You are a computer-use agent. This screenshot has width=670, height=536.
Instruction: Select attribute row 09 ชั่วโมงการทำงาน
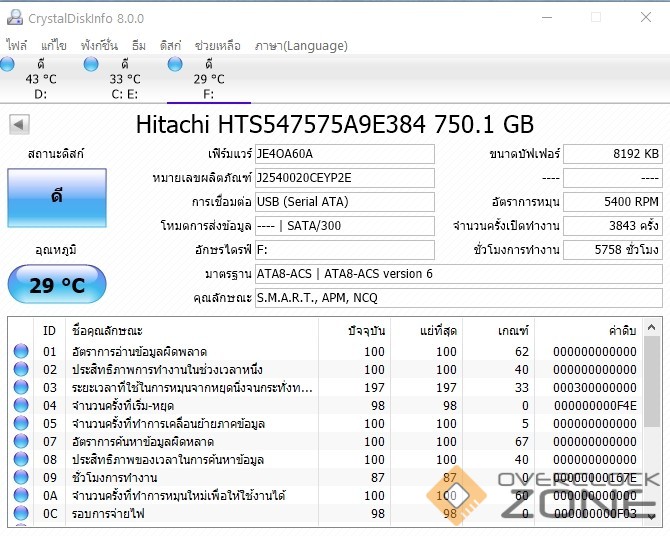[x=325, y=477]
